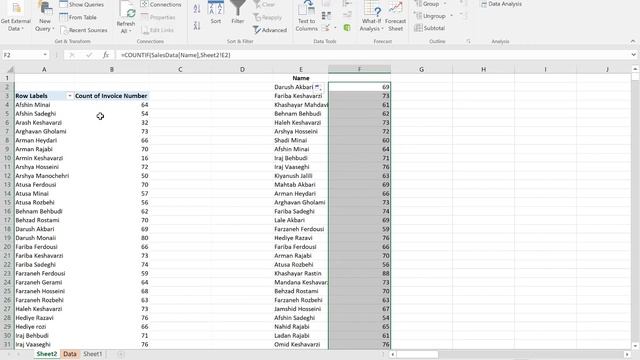Click vertical scrollbar up arrow
640x360 pixels.
(635, 69)
